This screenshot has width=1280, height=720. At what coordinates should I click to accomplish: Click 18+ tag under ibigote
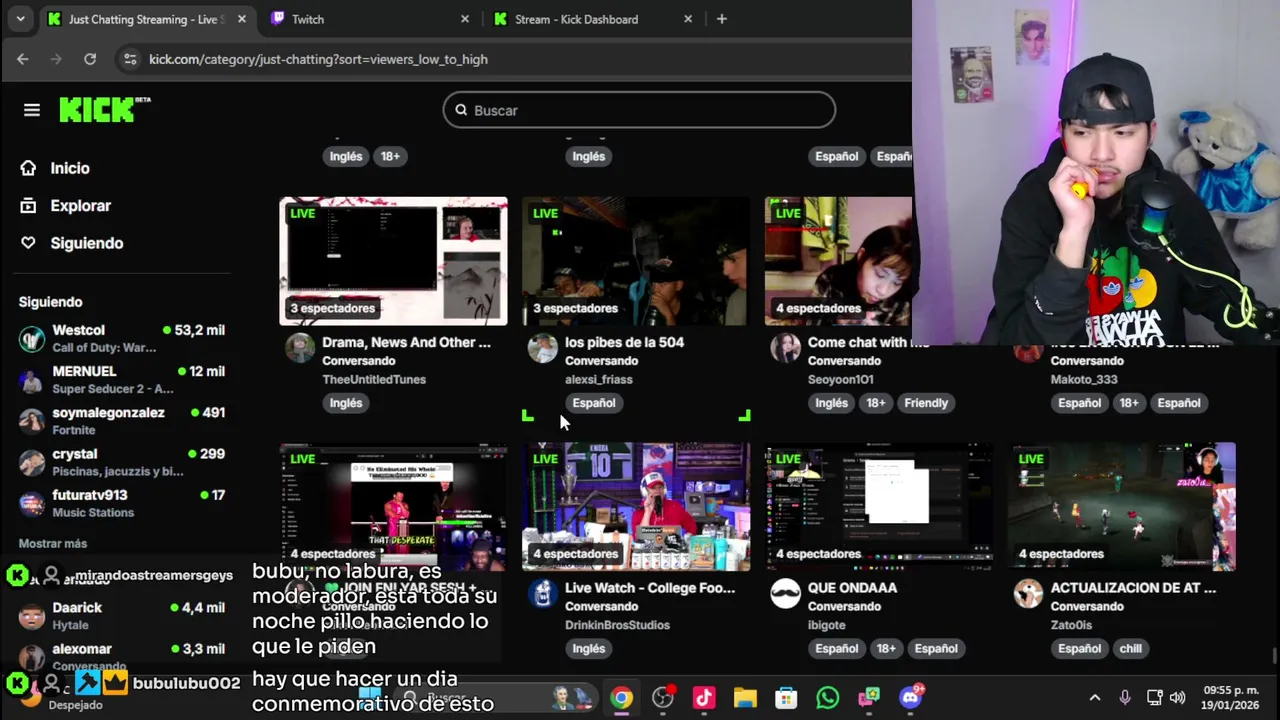tap(886, 648)
